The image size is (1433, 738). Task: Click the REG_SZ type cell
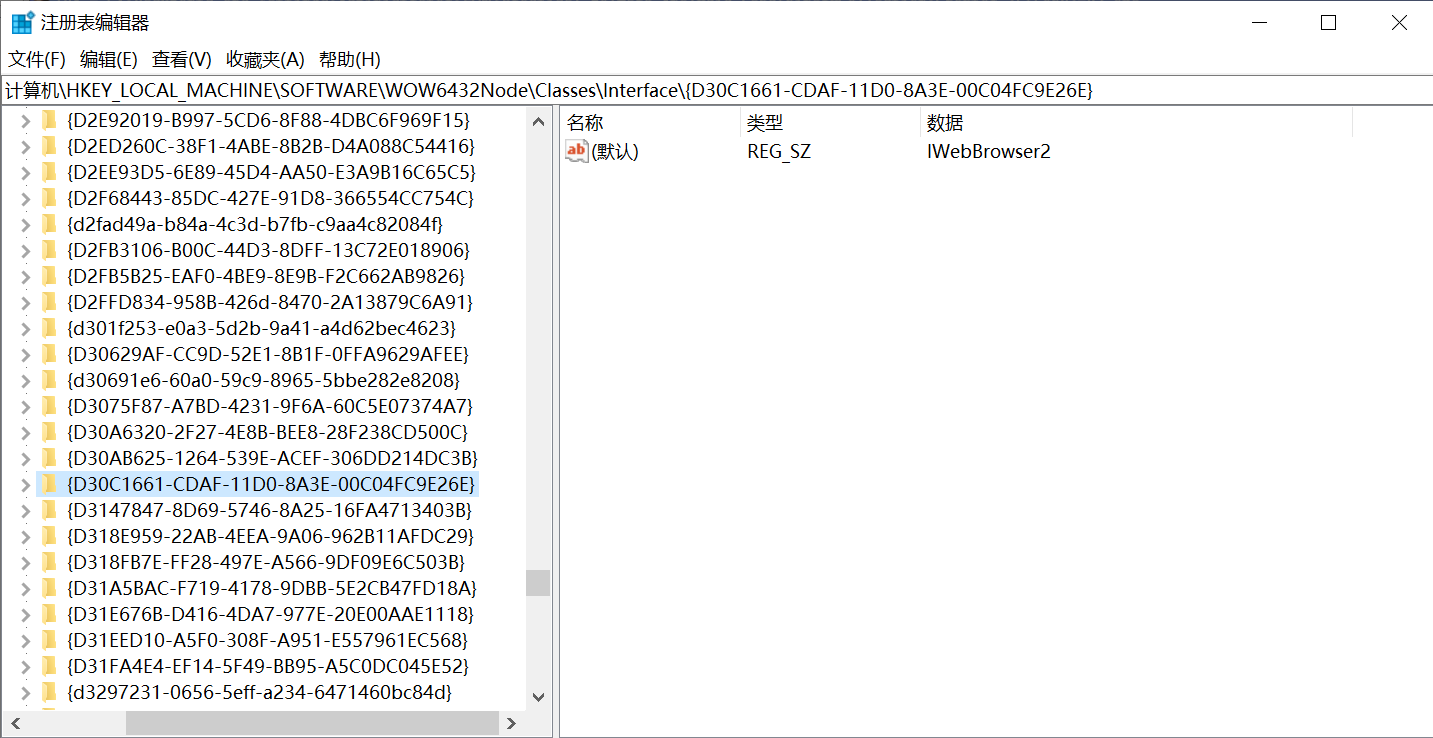coord(779,152)
